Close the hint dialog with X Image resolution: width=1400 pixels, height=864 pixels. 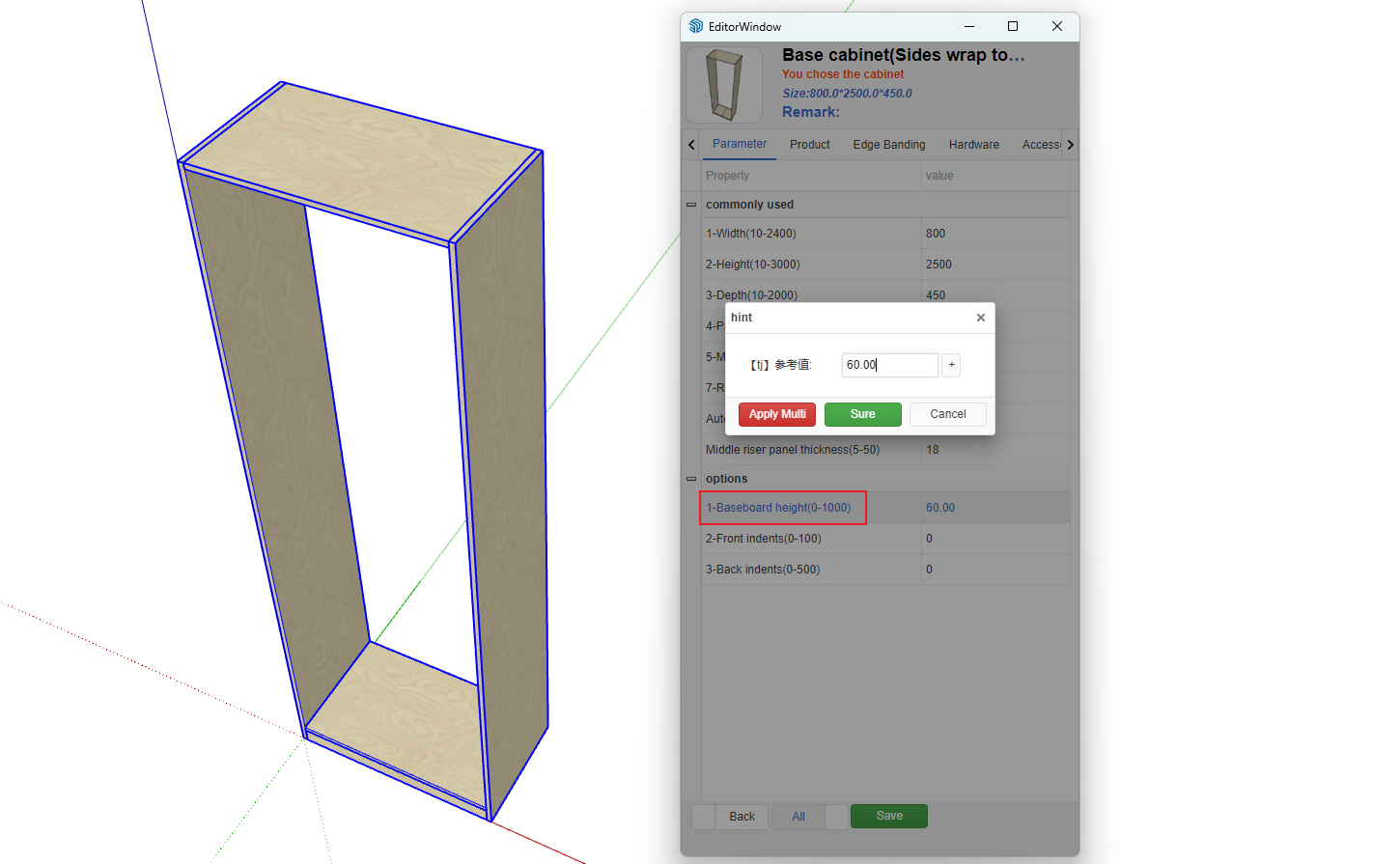[980, 318]
